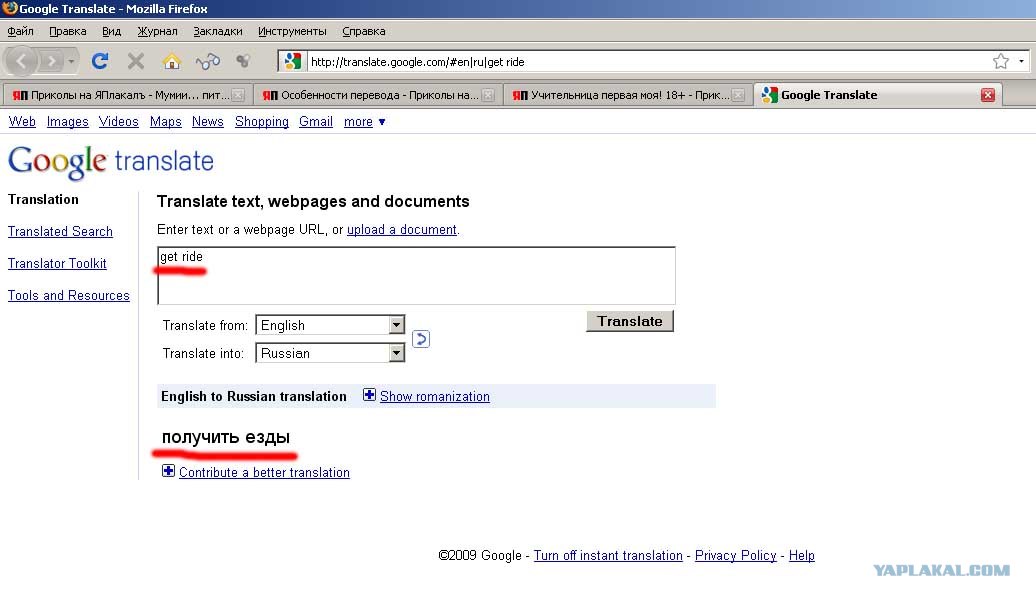The image size is (1036, 600).
Task: Open the Web link in Google bar
Action: tap(22, 122)
